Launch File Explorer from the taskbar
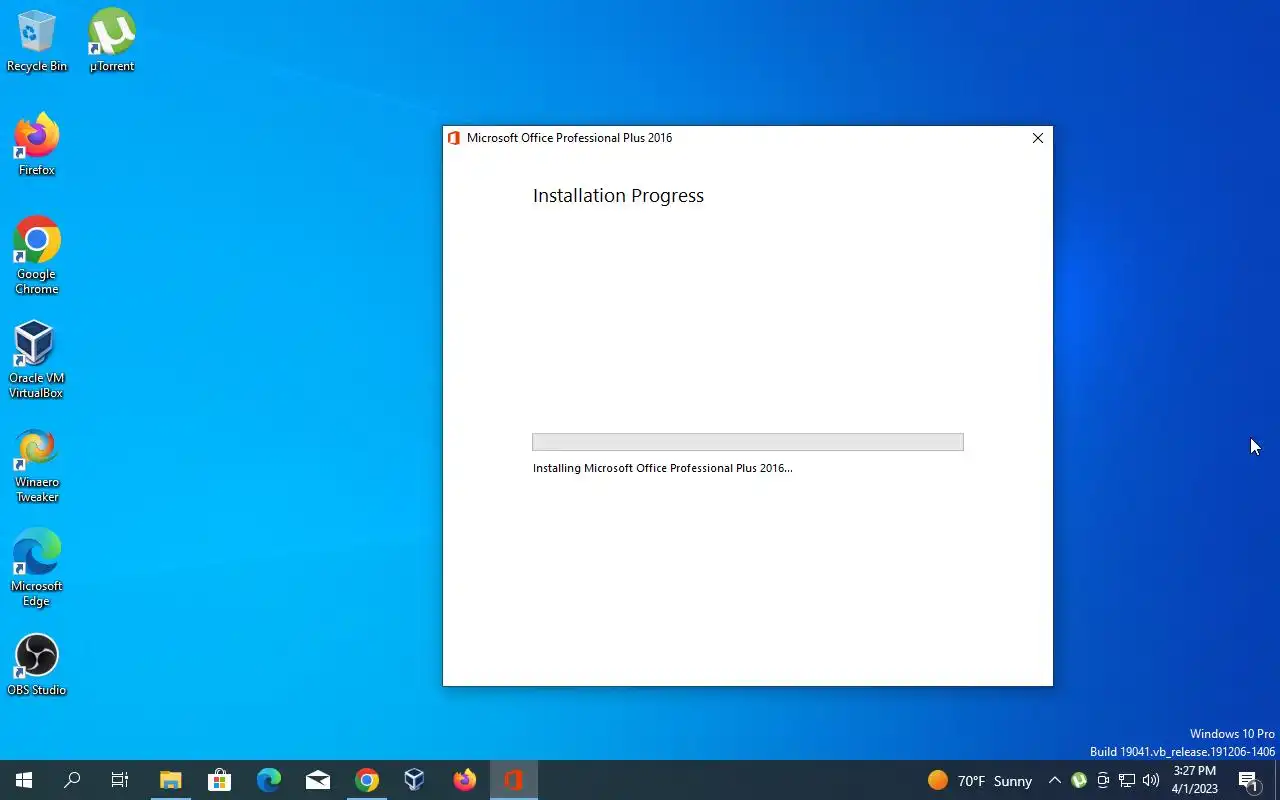Screen dimensions: 1280x800 click(171, 780)
